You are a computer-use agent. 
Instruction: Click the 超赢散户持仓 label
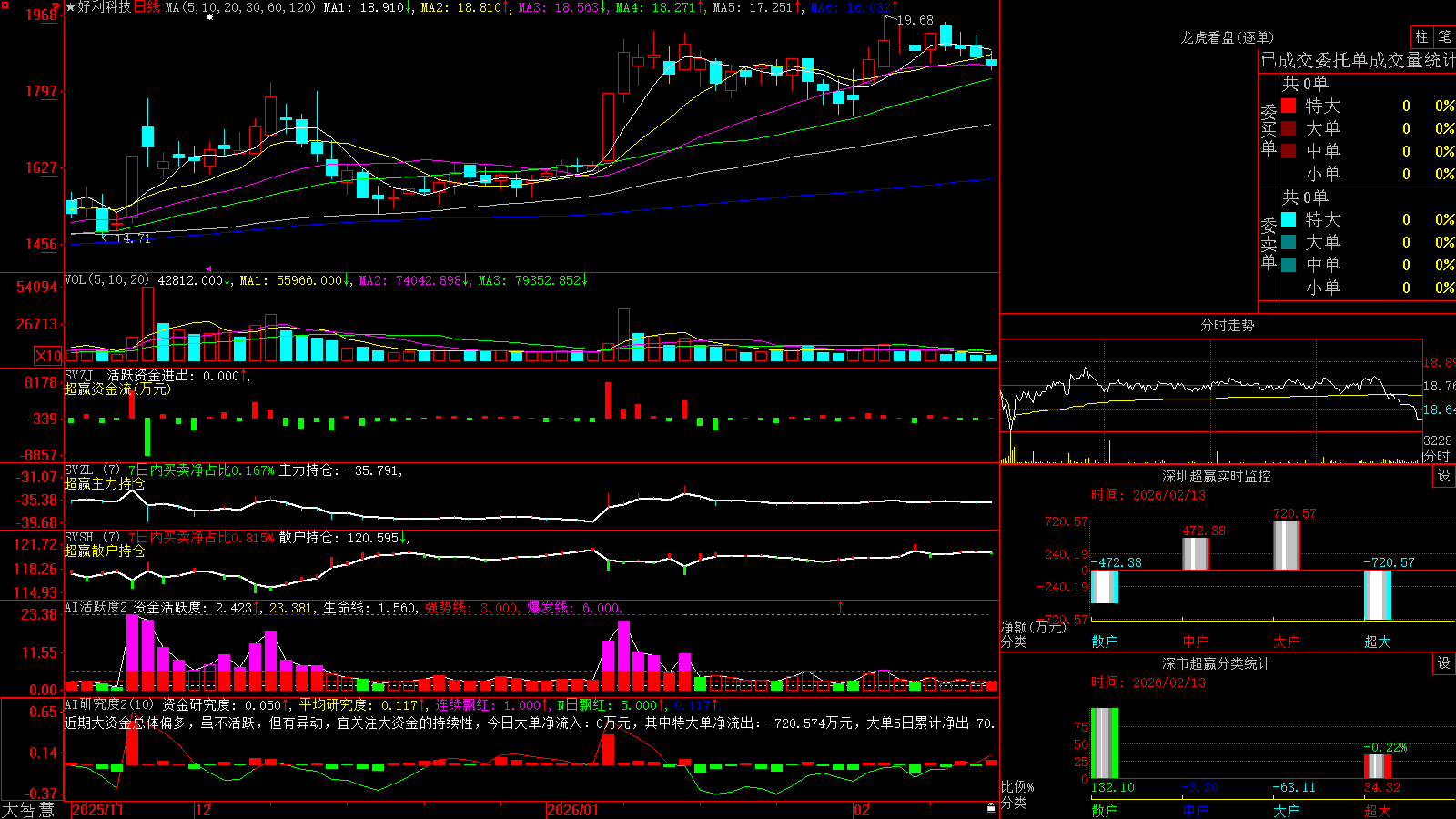click(105, 551)
